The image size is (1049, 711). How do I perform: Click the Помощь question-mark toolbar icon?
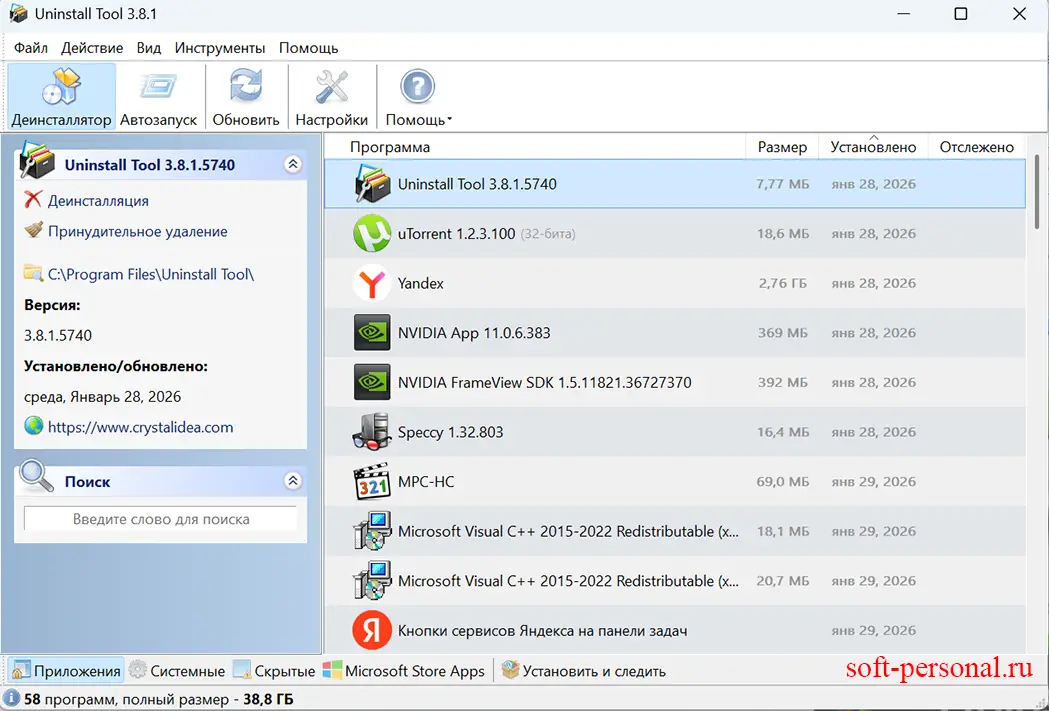pyautogui.click(x=417, y=87)
